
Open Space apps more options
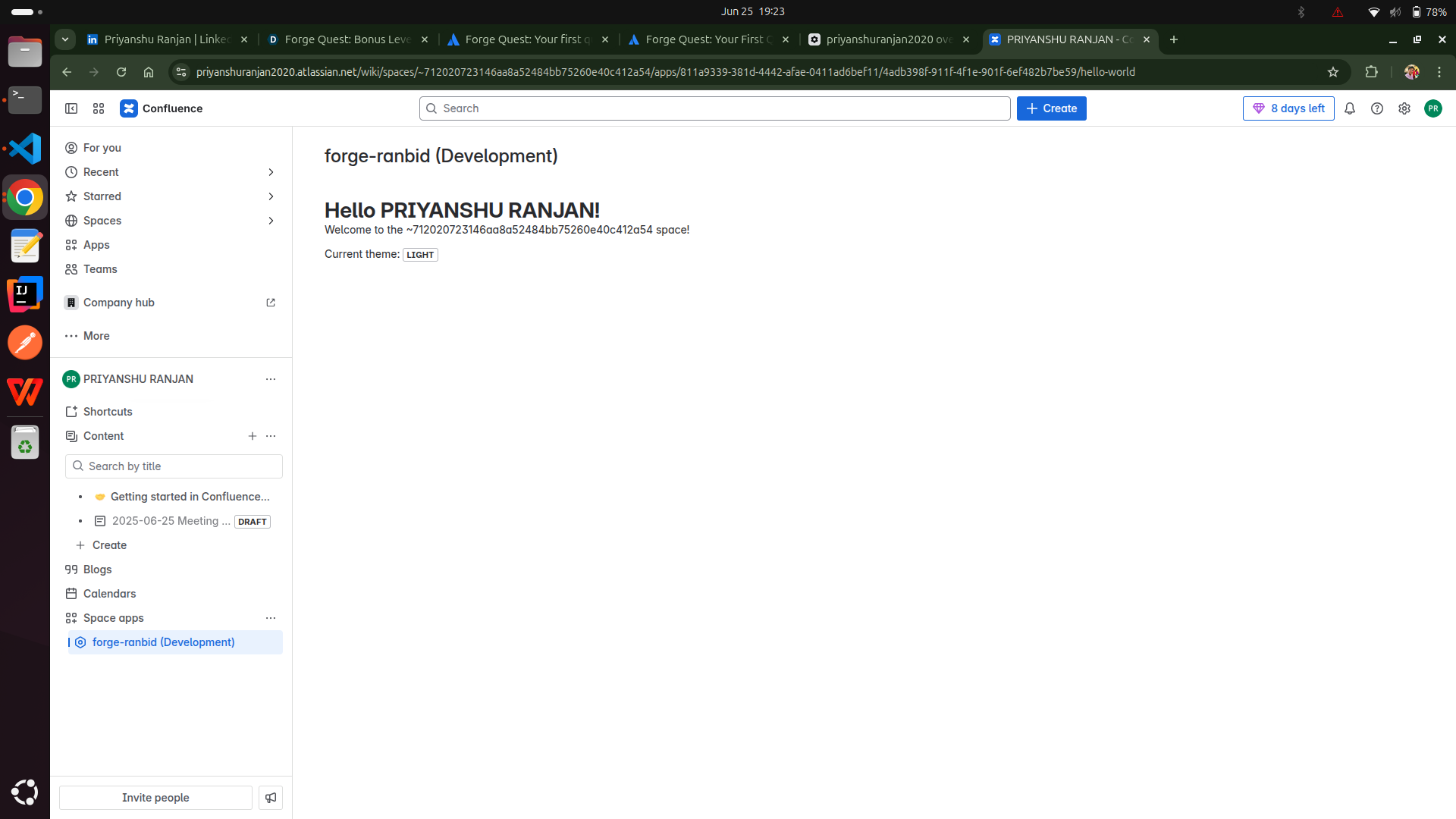271,618
